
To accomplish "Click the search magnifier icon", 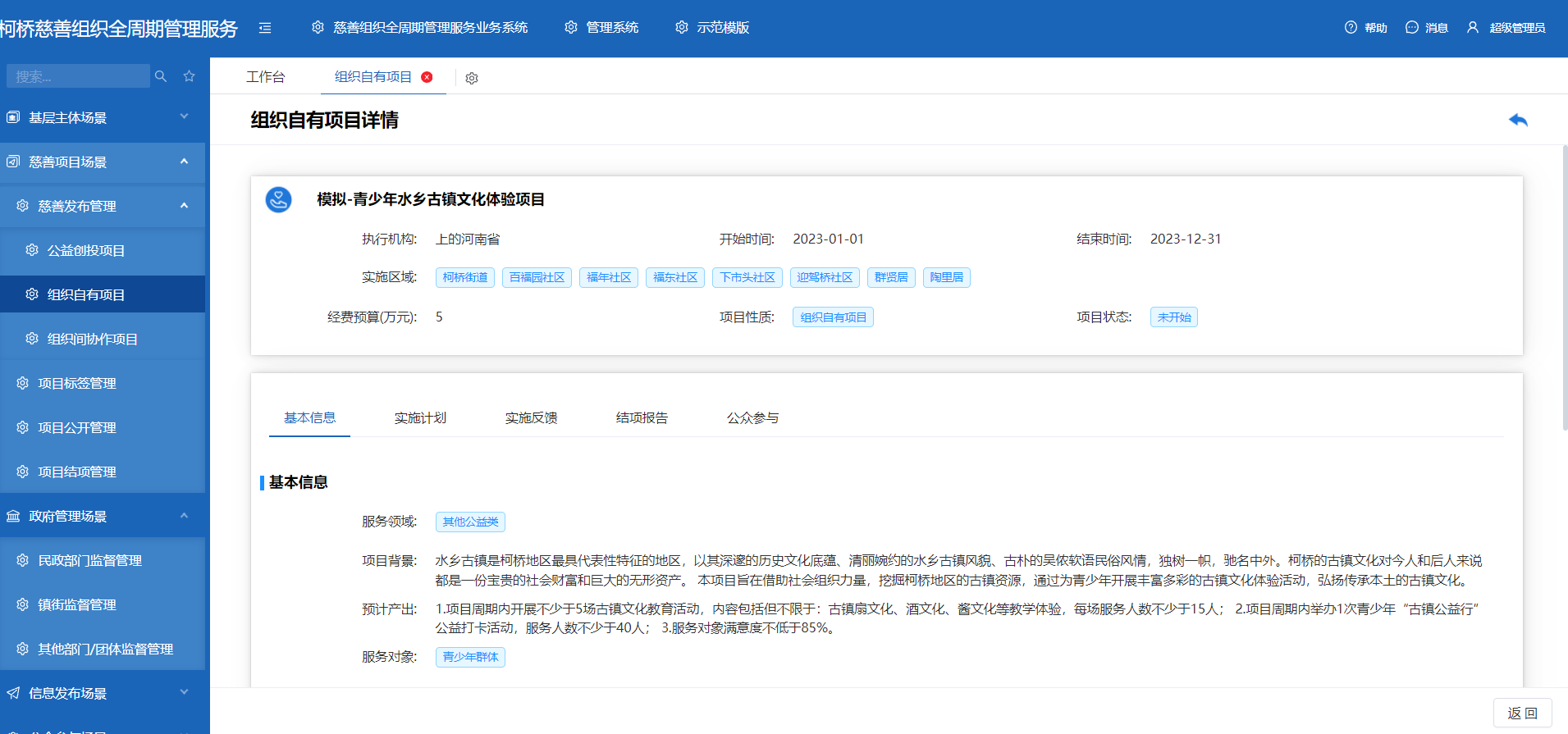I will pyautogui.click(x=161, y=76).
